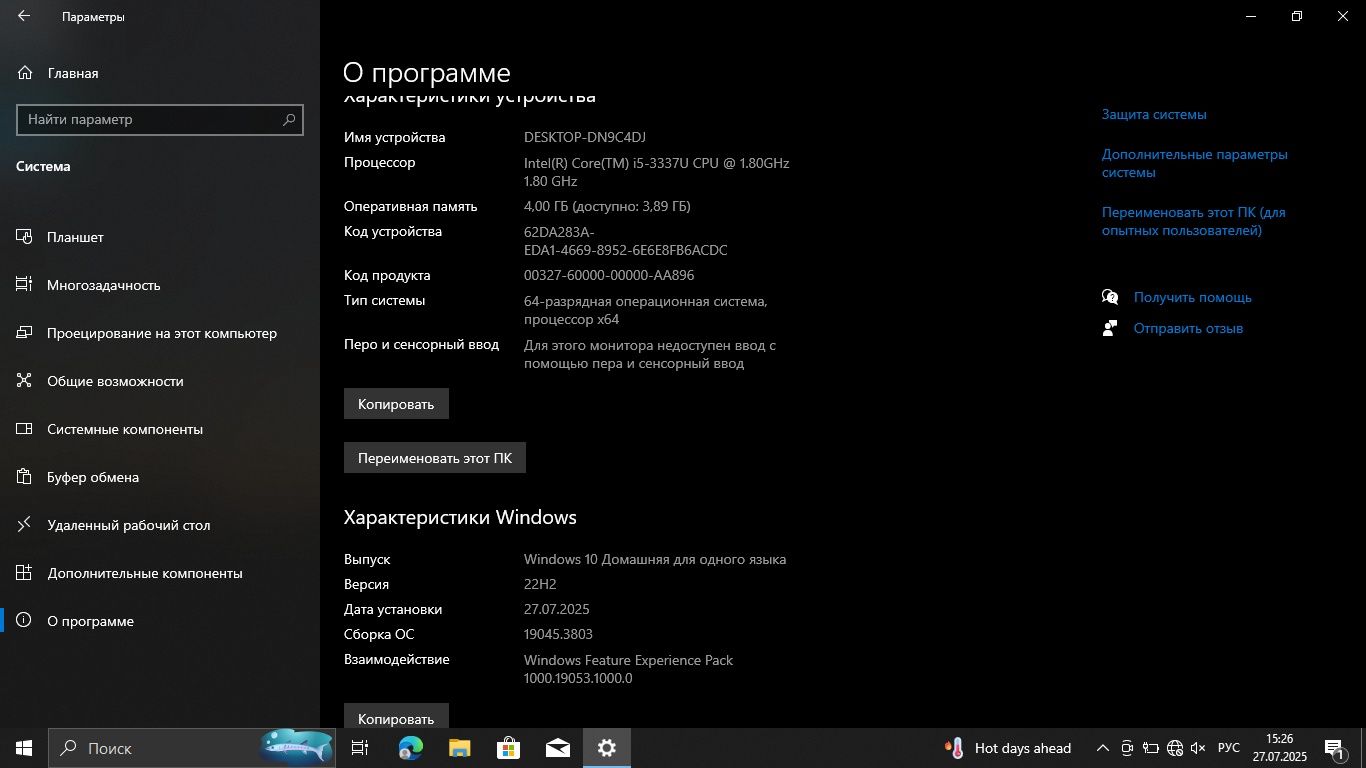This screenshot has width=1366, height=768.
Task: Open Task View on the taskbar
Action: pyautogui.click(x=360, y=748)
